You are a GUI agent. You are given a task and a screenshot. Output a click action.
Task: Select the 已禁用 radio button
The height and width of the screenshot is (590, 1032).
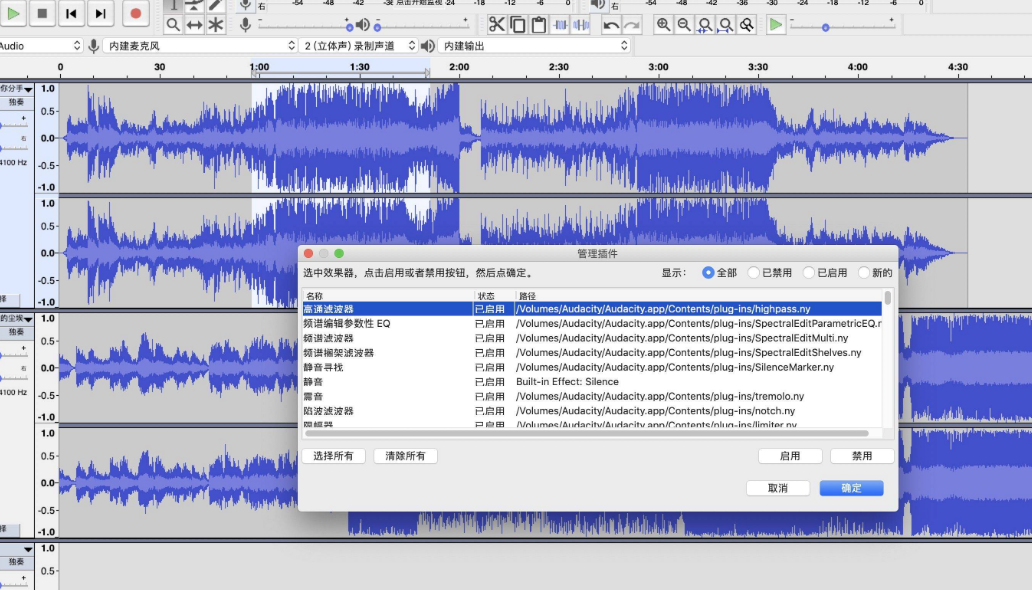(x=754, y=273)
